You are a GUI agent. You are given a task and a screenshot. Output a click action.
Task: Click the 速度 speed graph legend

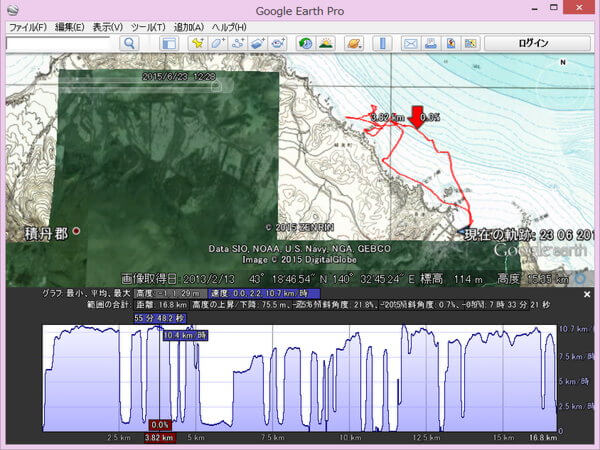coord(264,293)
